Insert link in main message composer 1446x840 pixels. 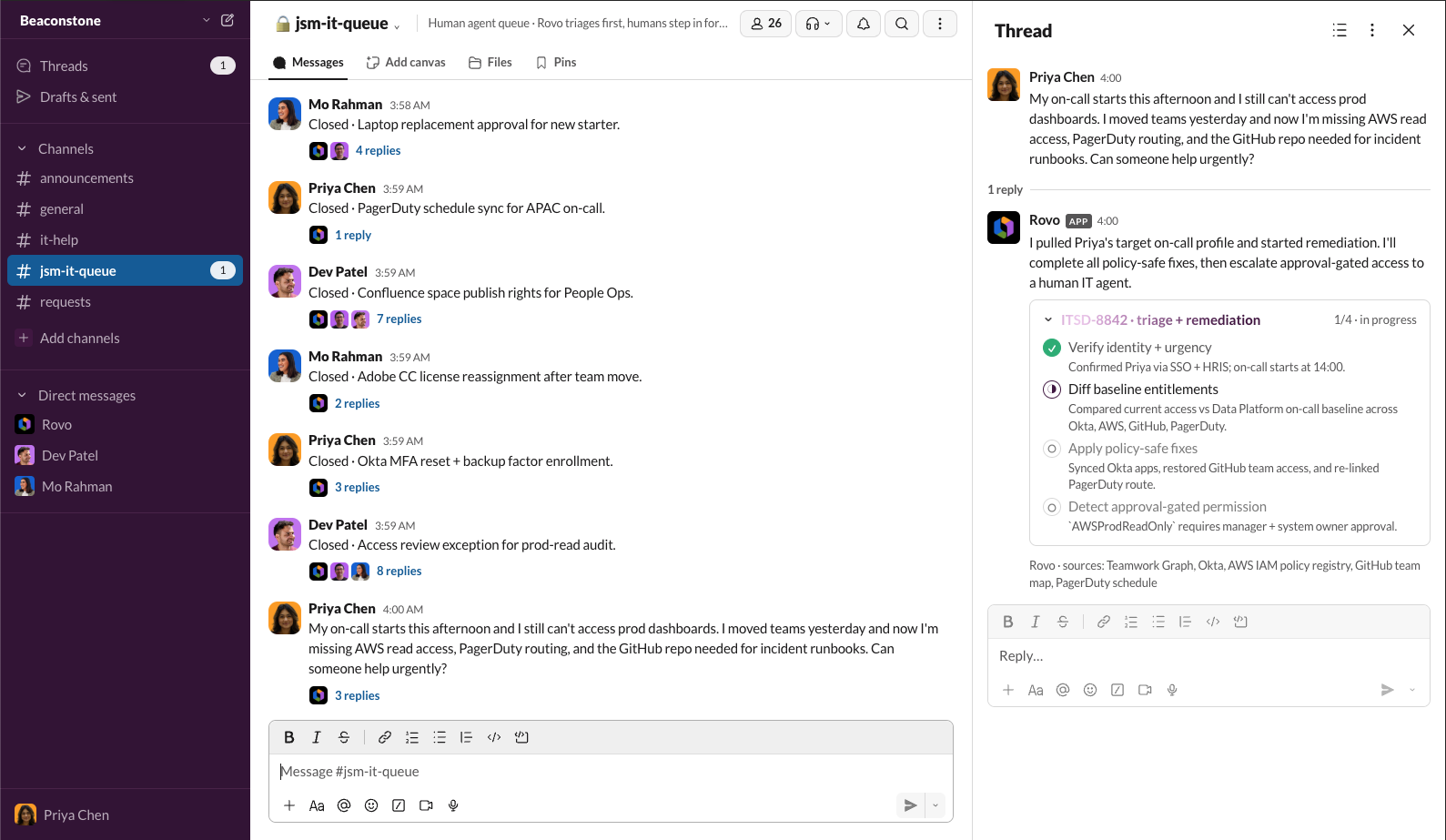[385, 737]
